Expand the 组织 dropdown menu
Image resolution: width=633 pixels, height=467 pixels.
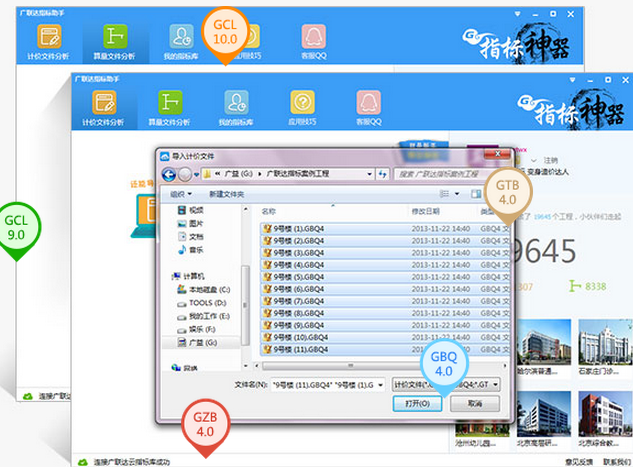pyautogui.click(x=181, y=194)
